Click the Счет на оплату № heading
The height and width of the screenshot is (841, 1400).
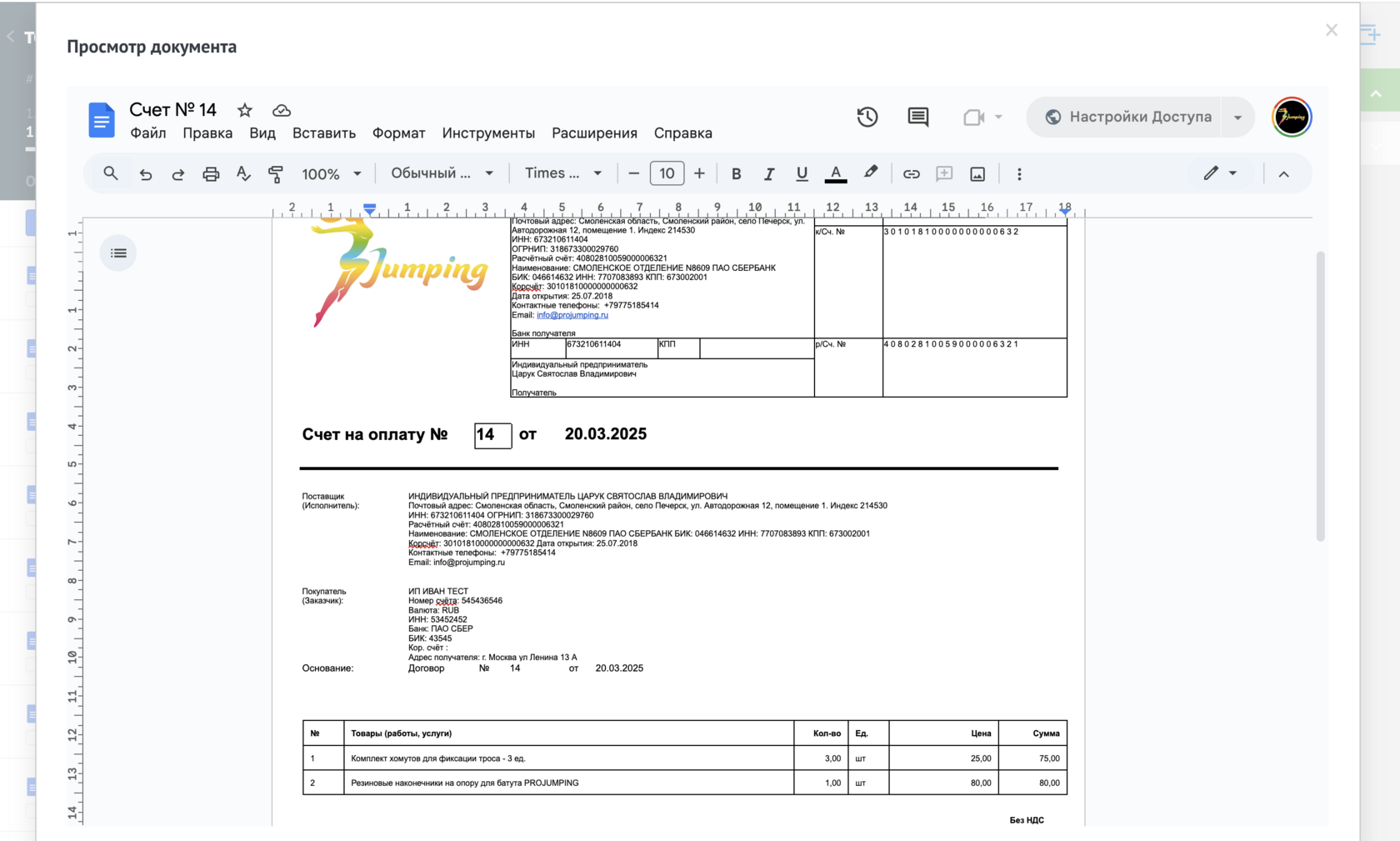375,434
